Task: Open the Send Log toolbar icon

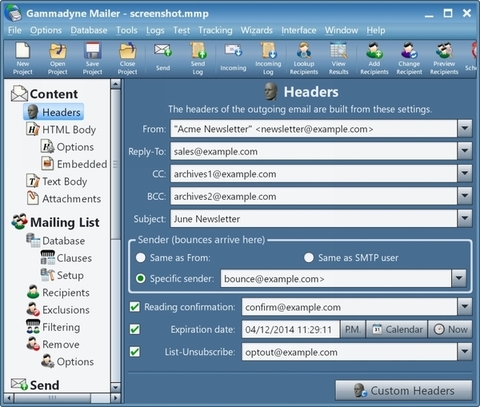Action: [198, 58]
